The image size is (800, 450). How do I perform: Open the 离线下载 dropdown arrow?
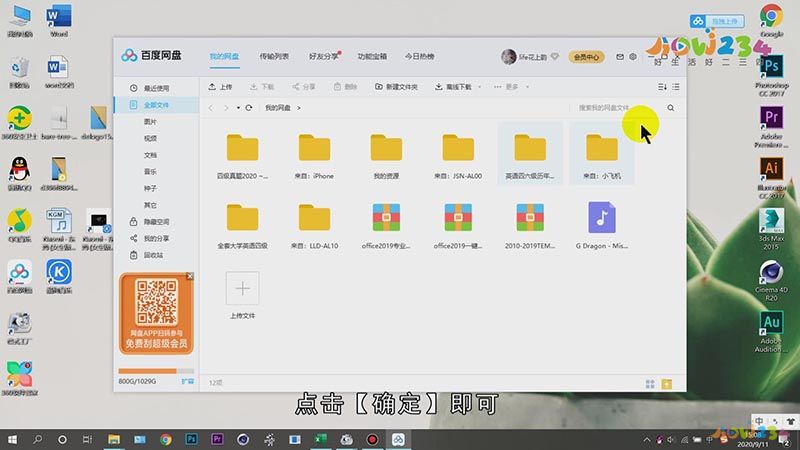pos(480,87)
